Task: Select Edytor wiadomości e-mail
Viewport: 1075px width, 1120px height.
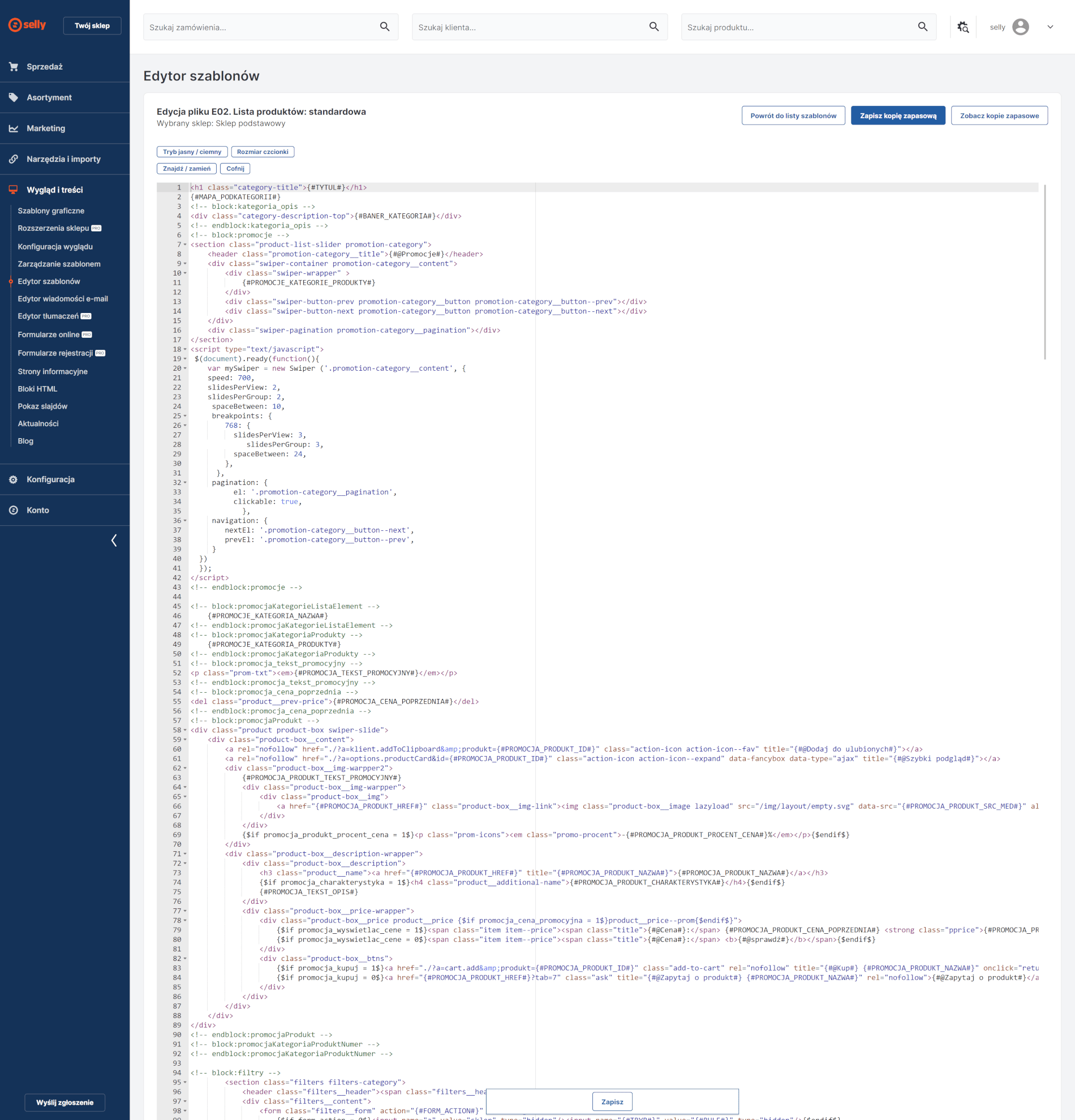Action: (63, 299)
